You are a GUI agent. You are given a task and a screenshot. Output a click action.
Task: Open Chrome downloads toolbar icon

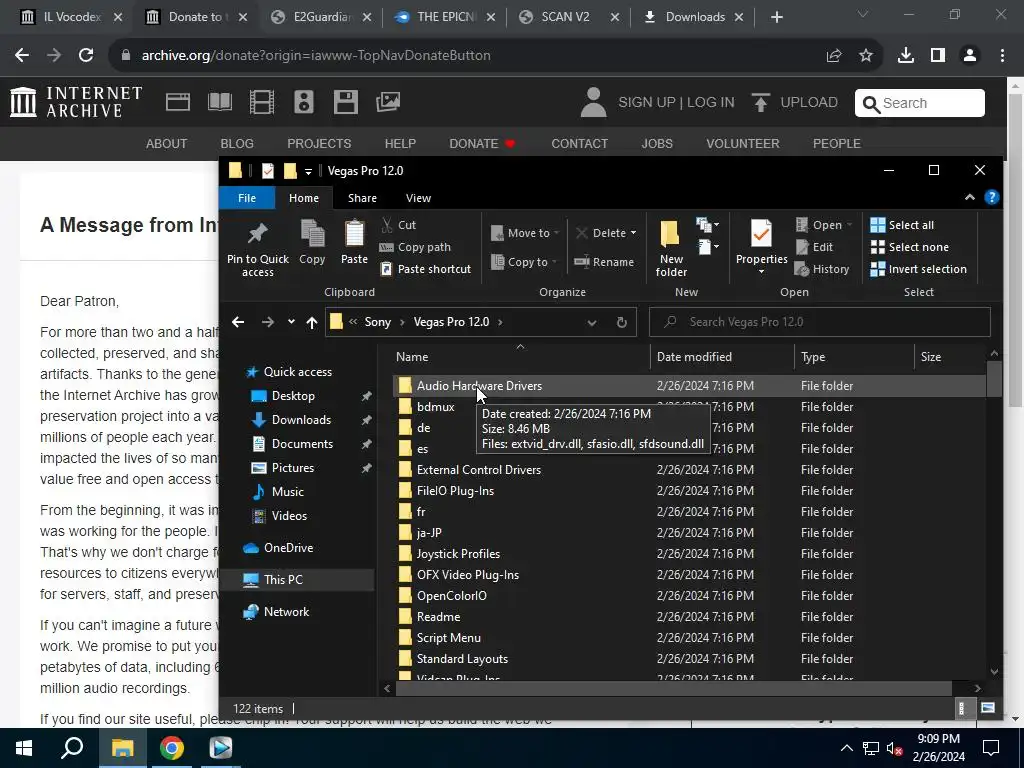click(905, 56)
